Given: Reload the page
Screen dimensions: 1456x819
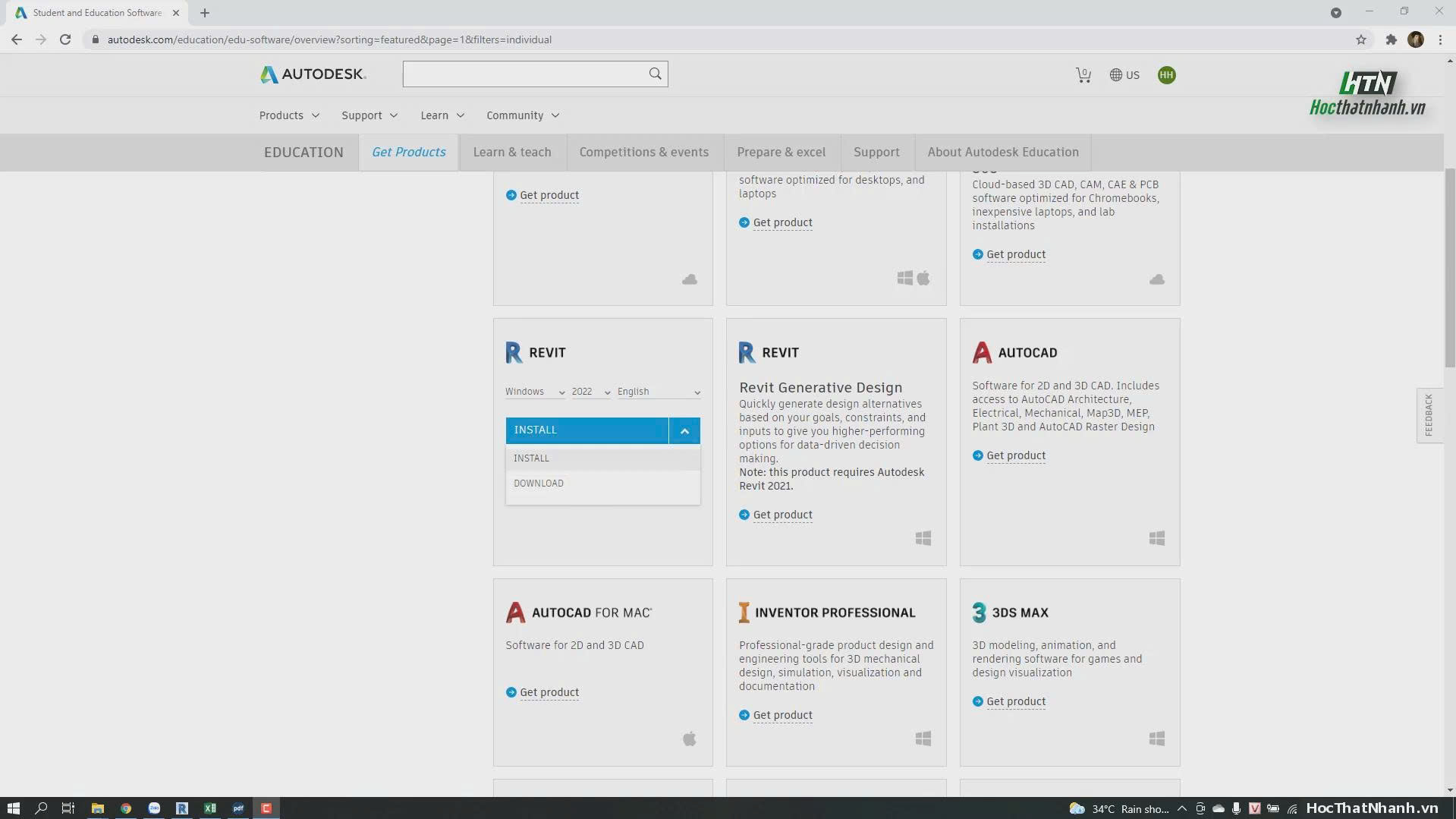Looking at the screenshot, I should 65,39.
